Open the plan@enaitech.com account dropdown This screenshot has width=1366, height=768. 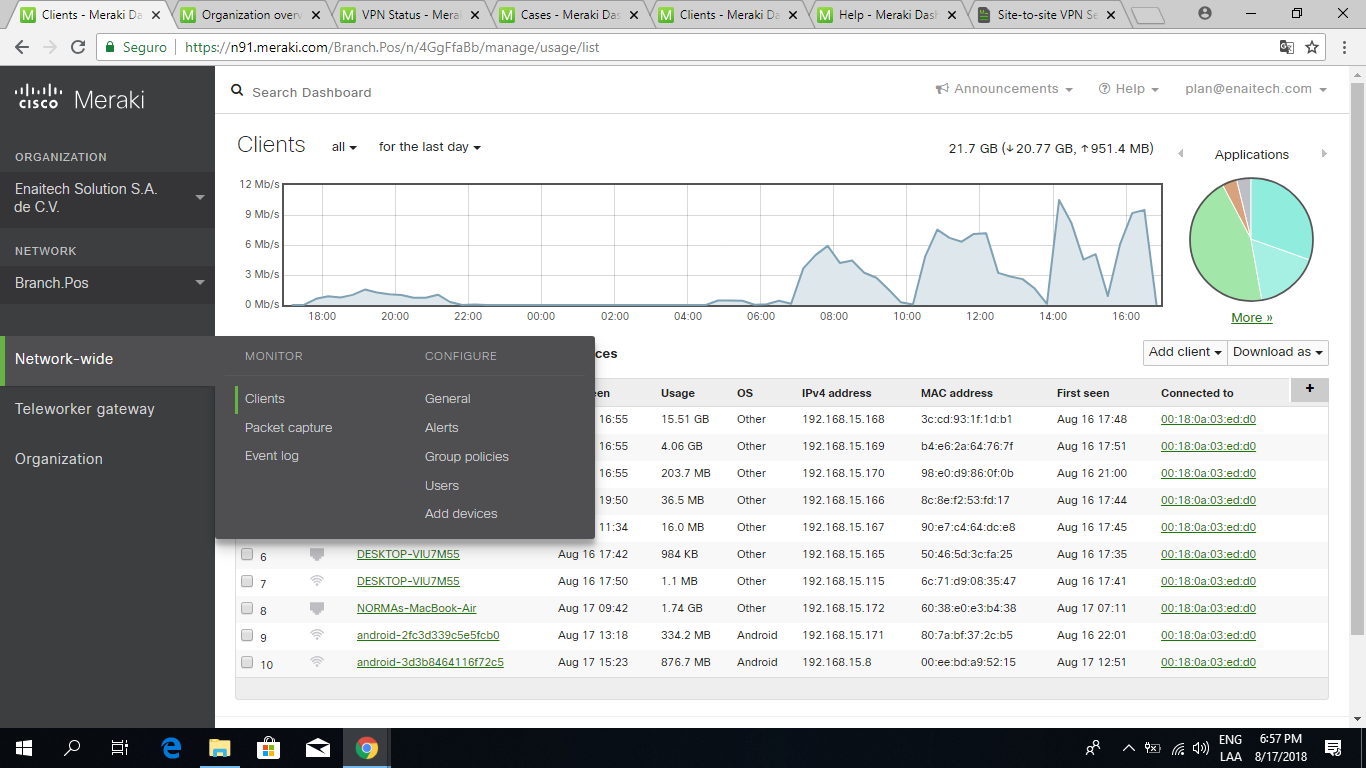coord(1256,89)
